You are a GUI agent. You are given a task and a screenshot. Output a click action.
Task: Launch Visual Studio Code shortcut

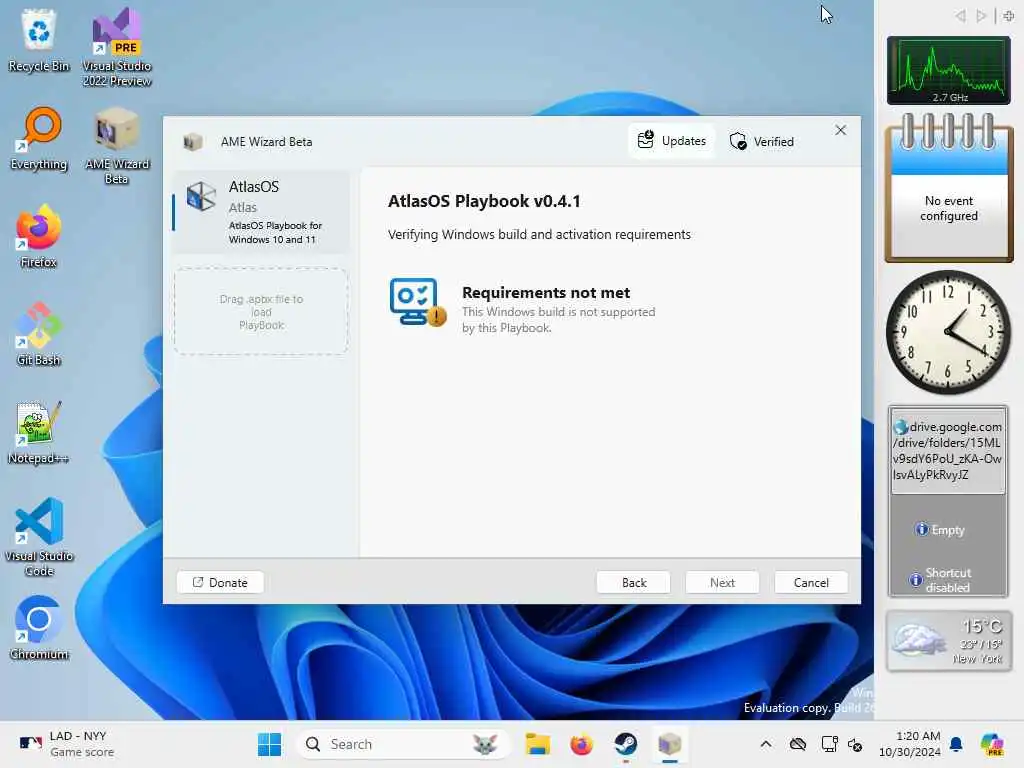pyautogui.click(x=39, y=537)
